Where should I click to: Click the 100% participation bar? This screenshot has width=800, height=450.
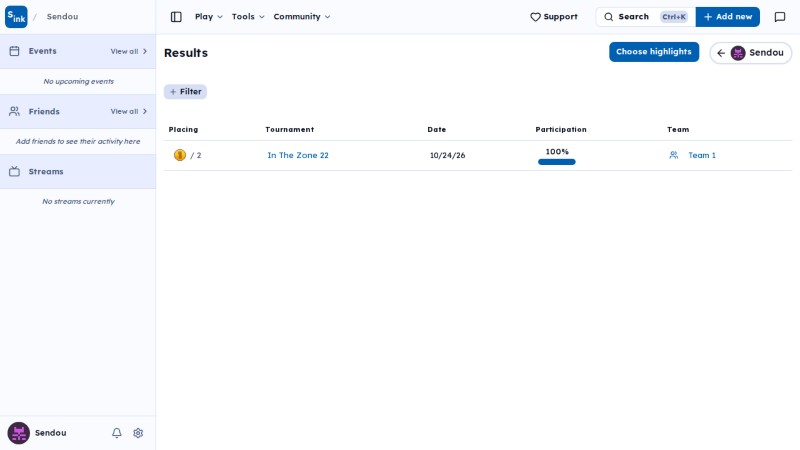pyautogui.click(x=557, y=162)
